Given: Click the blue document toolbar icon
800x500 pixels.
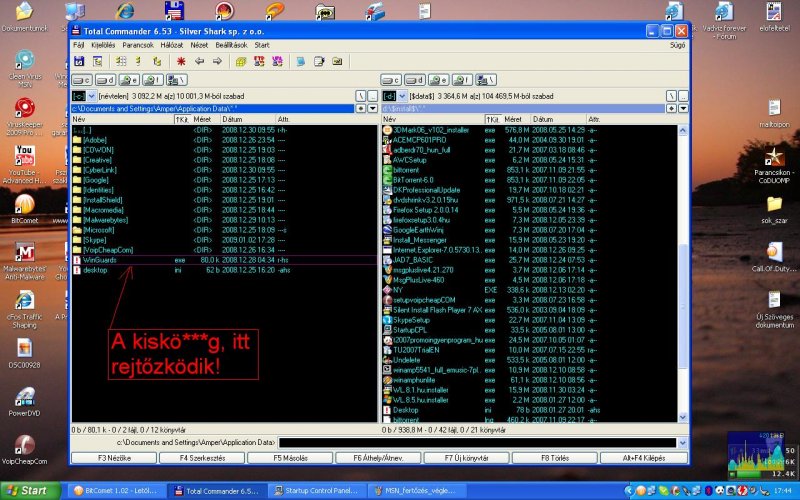Looking at the screenshot, I should [x=301, y=61].
